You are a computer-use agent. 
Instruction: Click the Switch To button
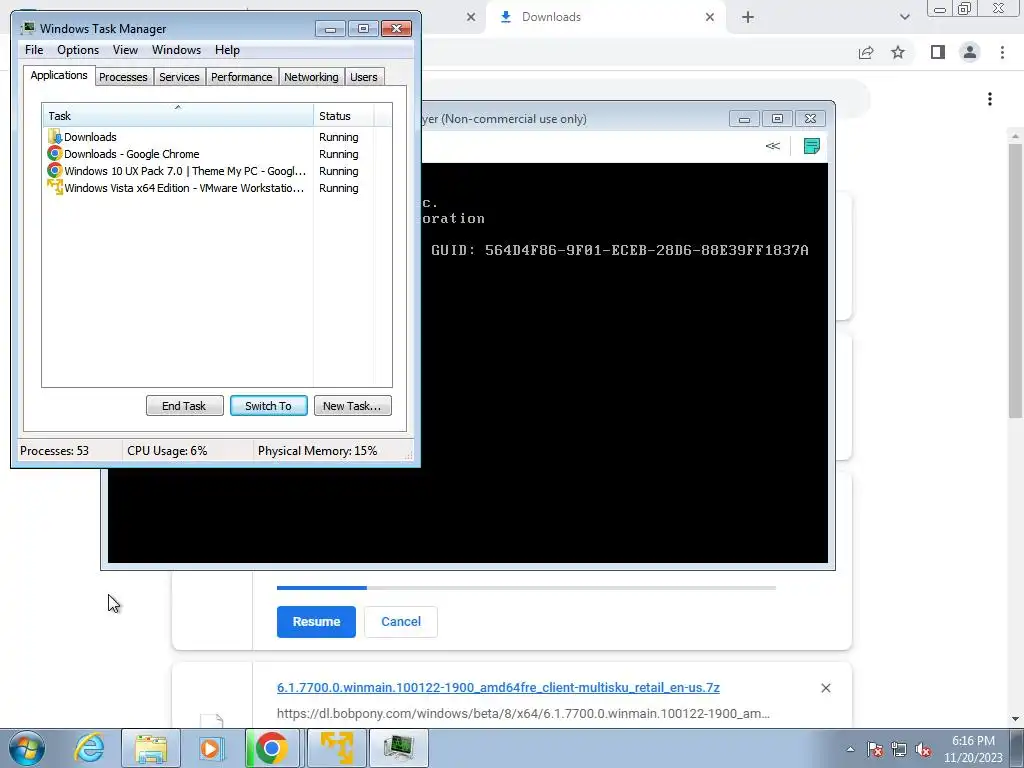pos(268,406)
